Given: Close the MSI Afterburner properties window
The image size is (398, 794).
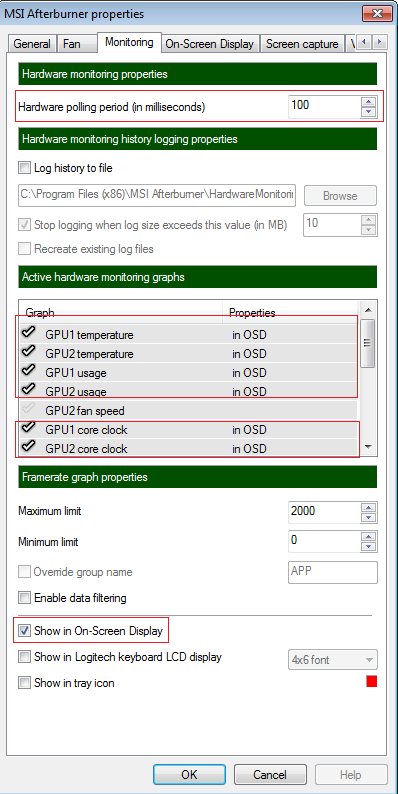Looking at the screenshot, I should (376, 13).
